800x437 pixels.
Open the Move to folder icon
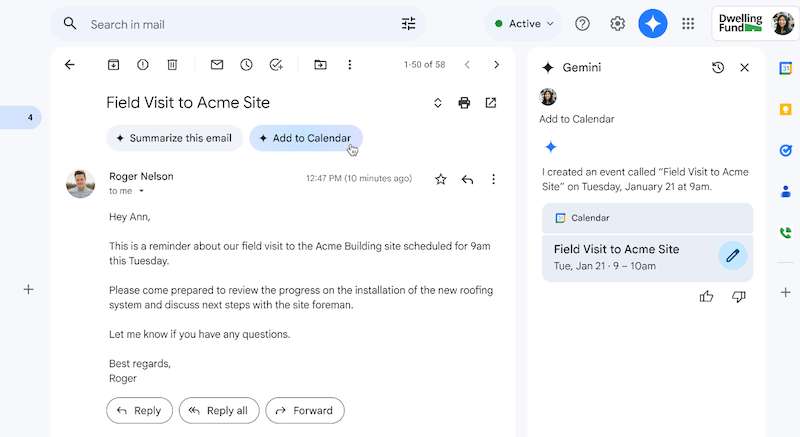[320, 65]
